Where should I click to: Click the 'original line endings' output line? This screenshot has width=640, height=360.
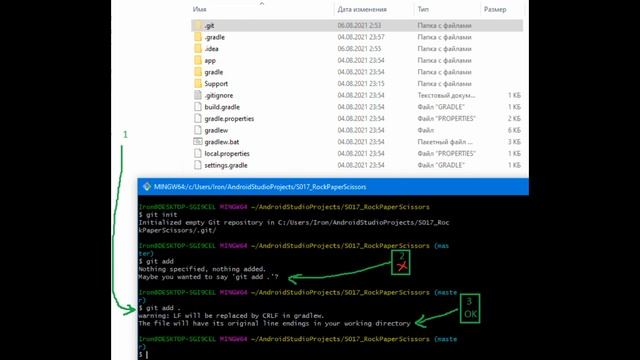274,323
